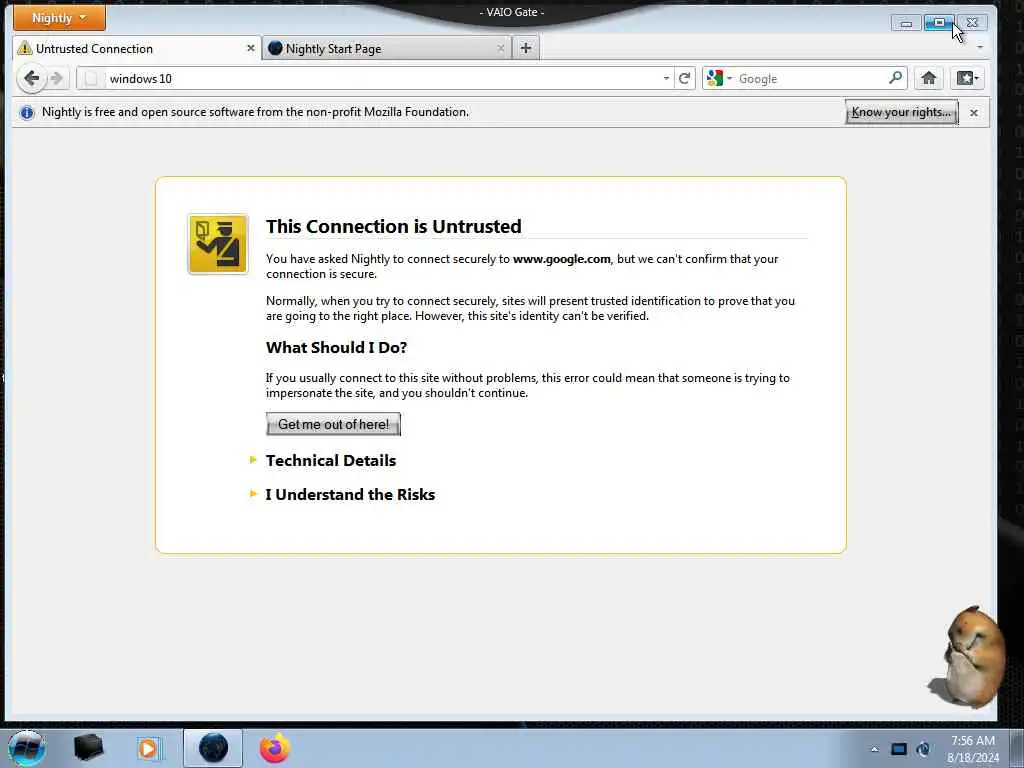This screenshot has width=1024, height=768.
Task: Open the Windows Start menu orb
Action: pyautogui.click(x=27, y=748)
